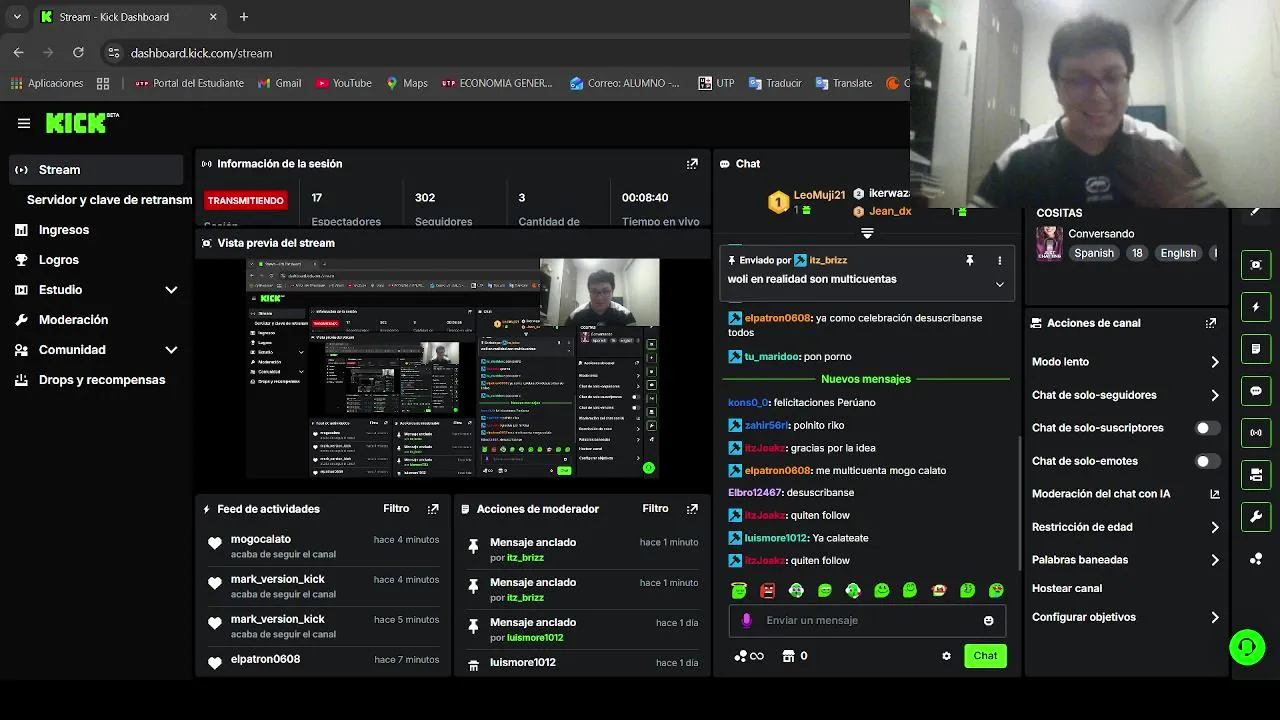Open Restricción de edad options
Viewport: 1280px width, 720px height.
1125,527
